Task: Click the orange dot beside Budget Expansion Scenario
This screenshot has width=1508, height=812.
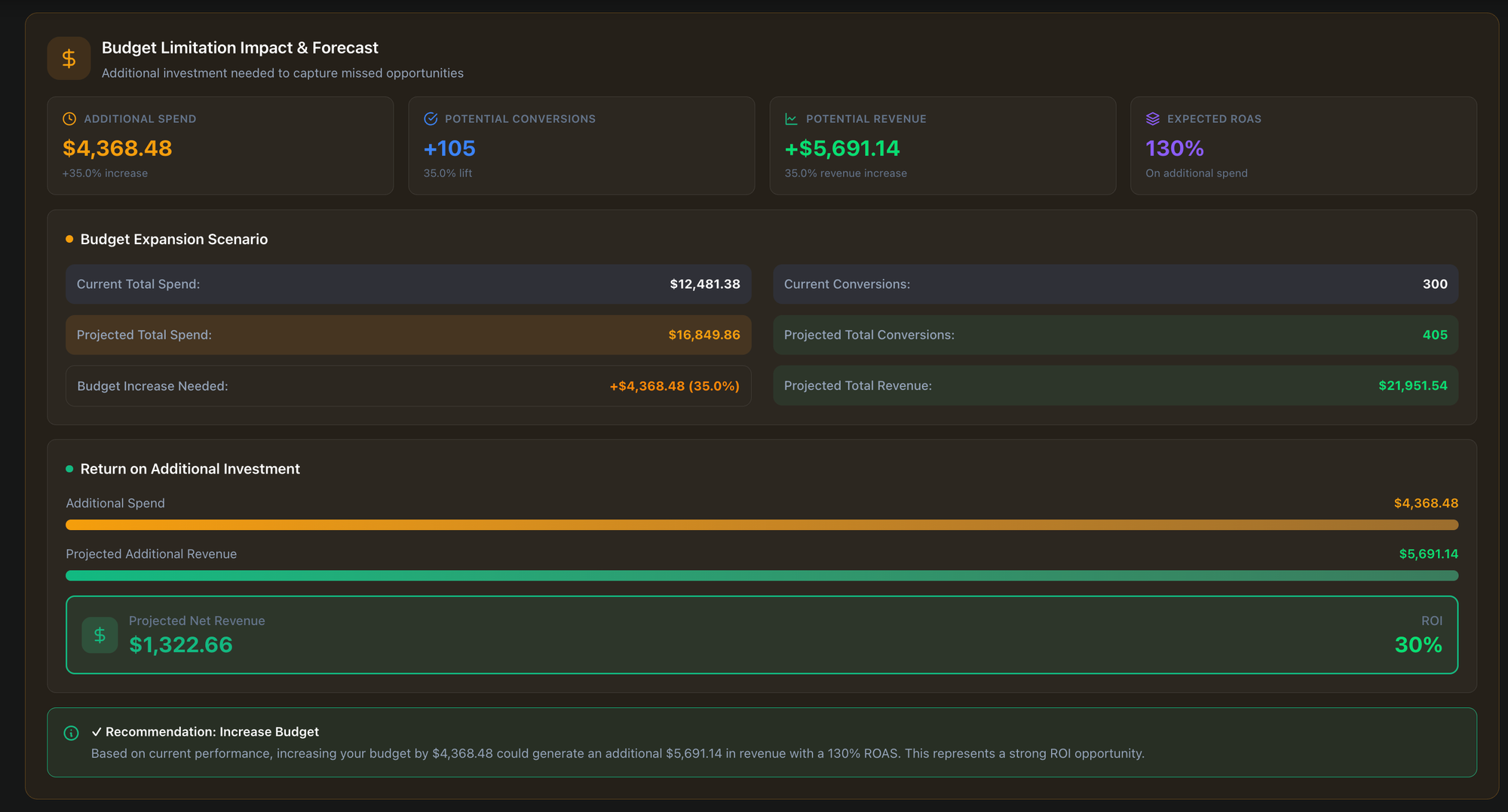Action: 69,239
